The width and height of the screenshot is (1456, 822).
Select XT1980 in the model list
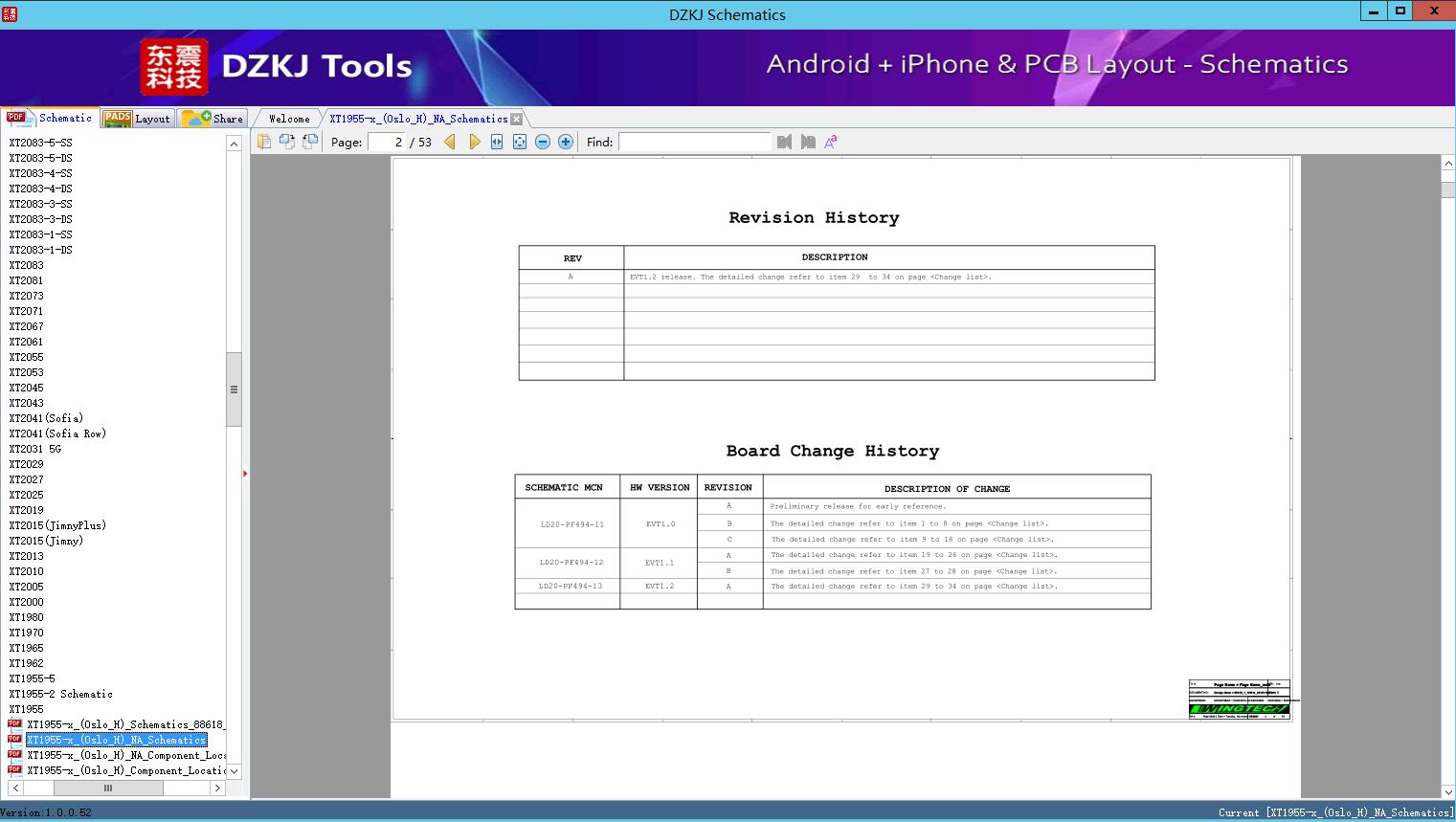coord(27,617)
